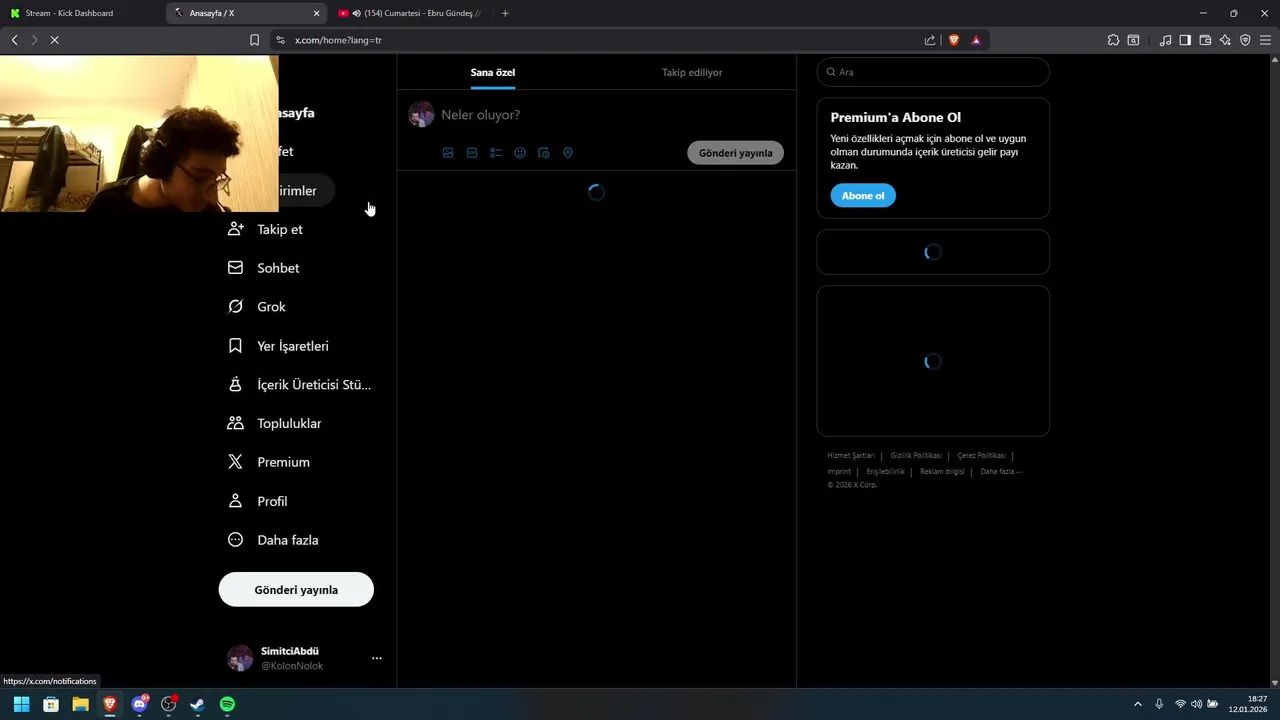Stop page loading in Brave toolbar
The height and width of the screenshot is (720, 1280).
(54, 40)
